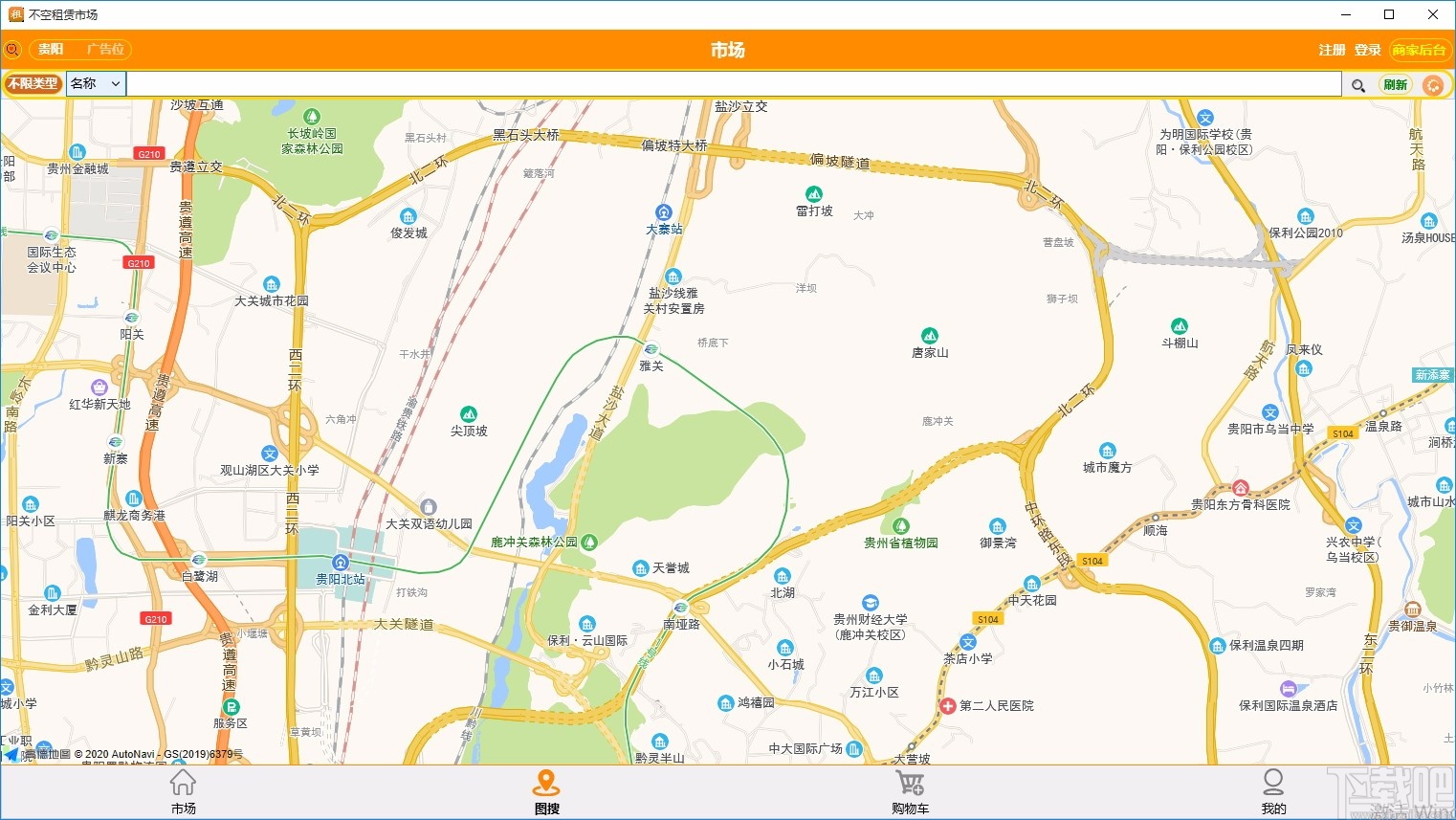Select the 贵阳东方骨科医院 hospital marker
This screenshot has height=820, width=1456.
coord(1241,488)
